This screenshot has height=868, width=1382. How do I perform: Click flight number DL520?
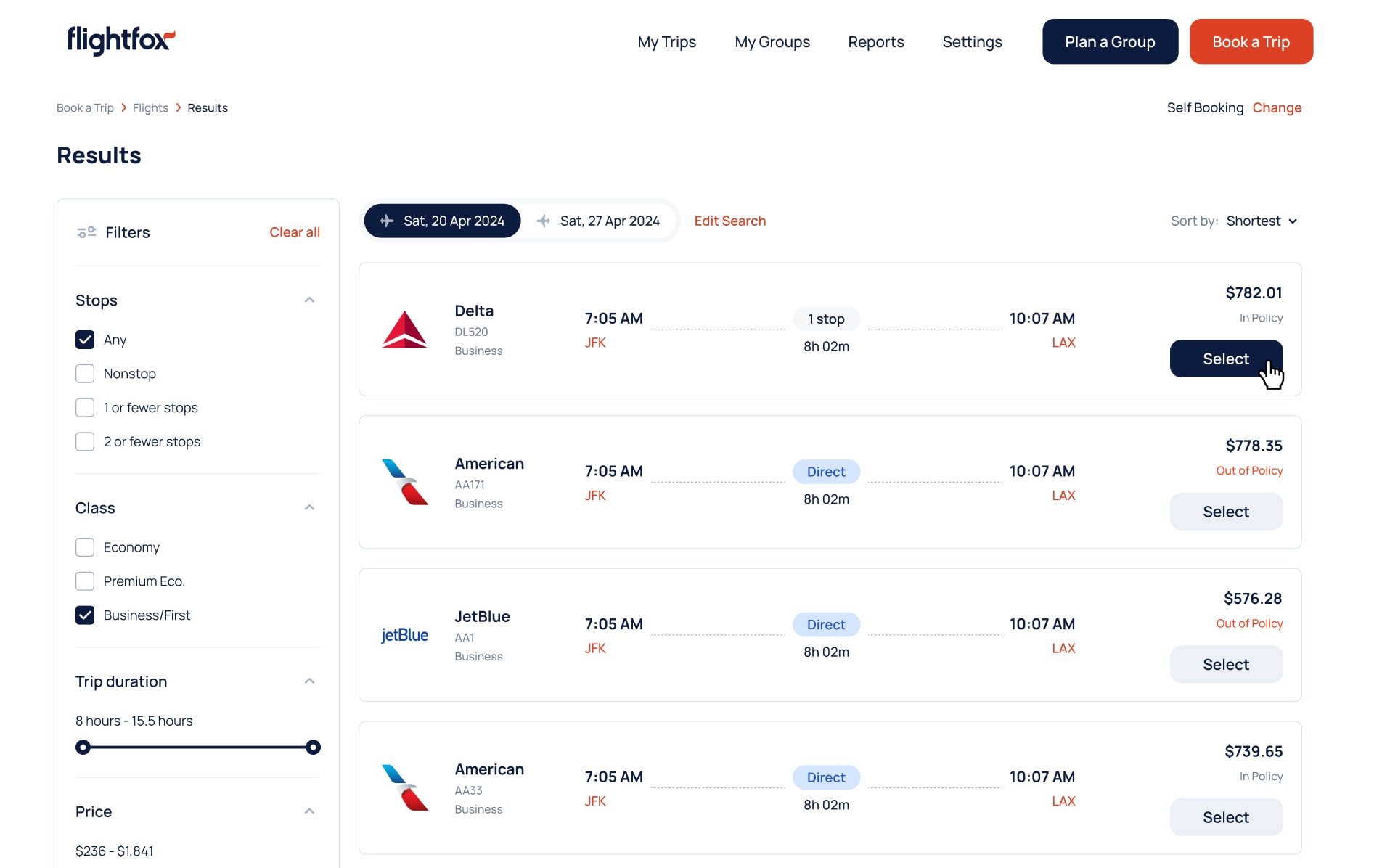point(471,332)
